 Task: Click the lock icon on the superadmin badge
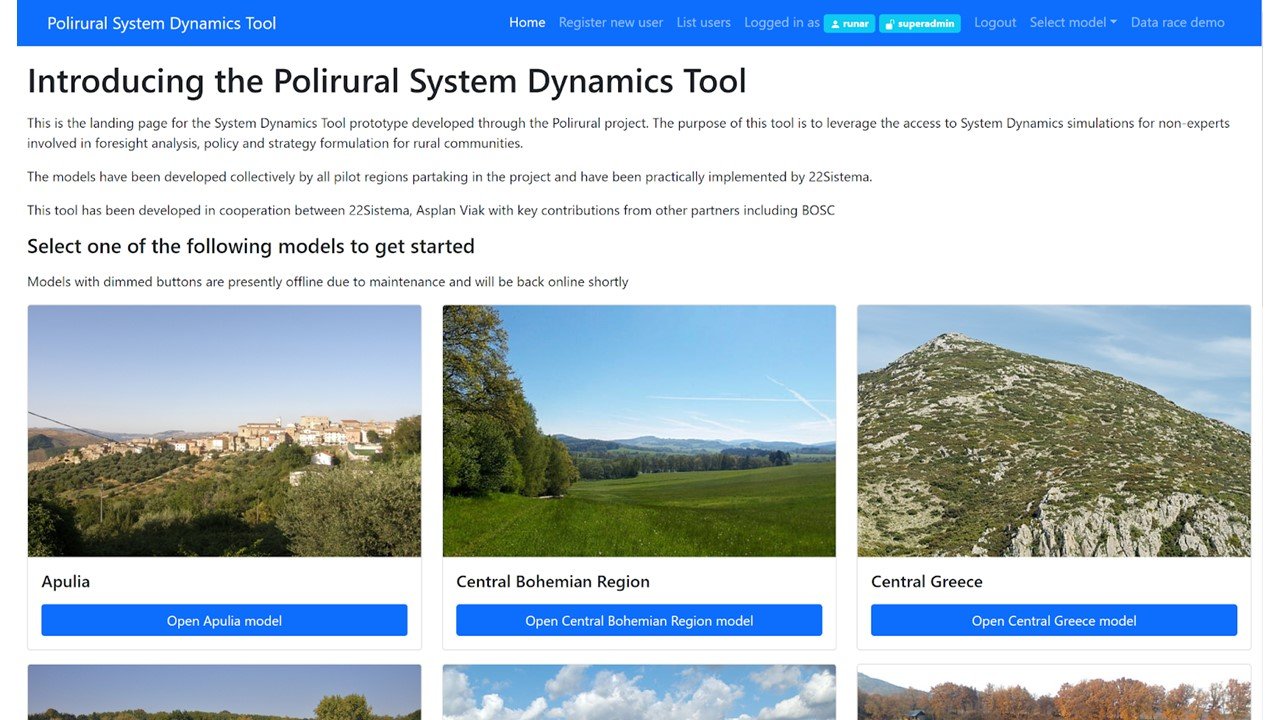(x=890, y=23)
